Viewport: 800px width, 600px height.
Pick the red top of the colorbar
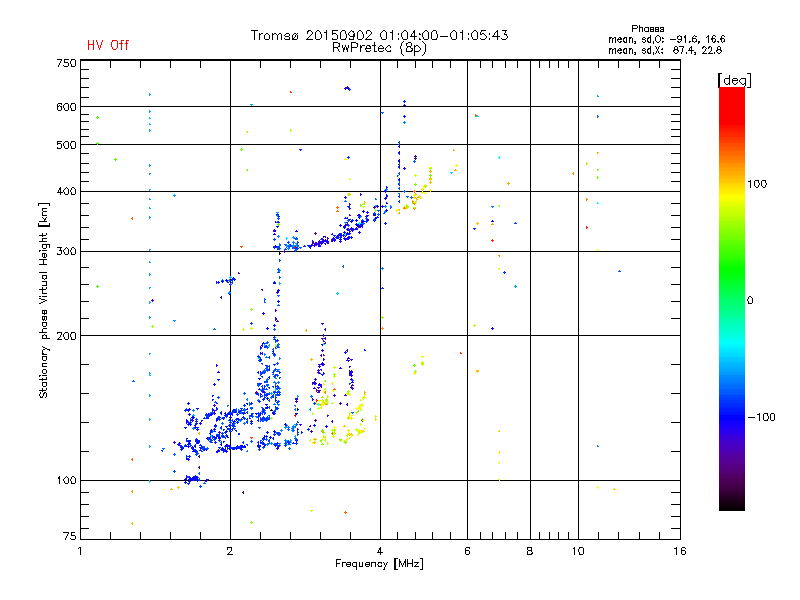tap(731, 93)
